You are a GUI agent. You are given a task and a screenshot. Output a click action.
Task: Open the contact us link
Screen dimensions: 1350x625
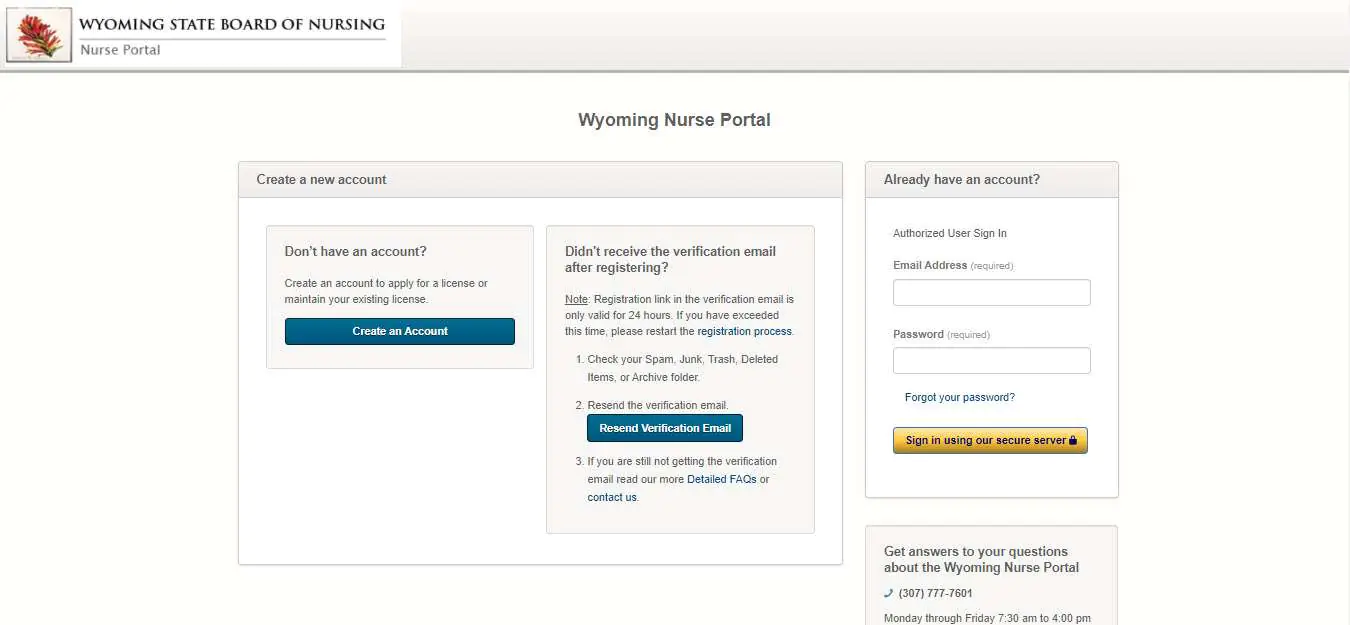tap(610, 497)
